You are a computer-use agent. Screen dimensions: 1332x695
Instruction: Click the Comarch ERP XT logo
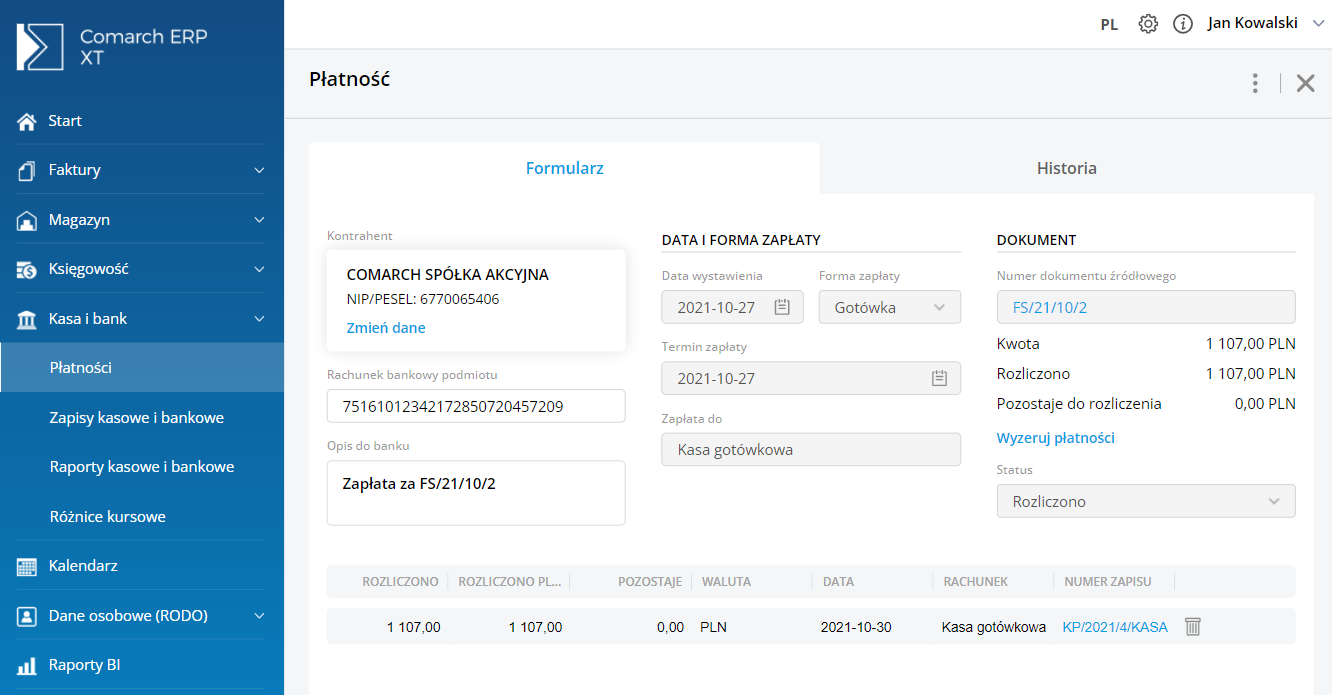[113, 47]
